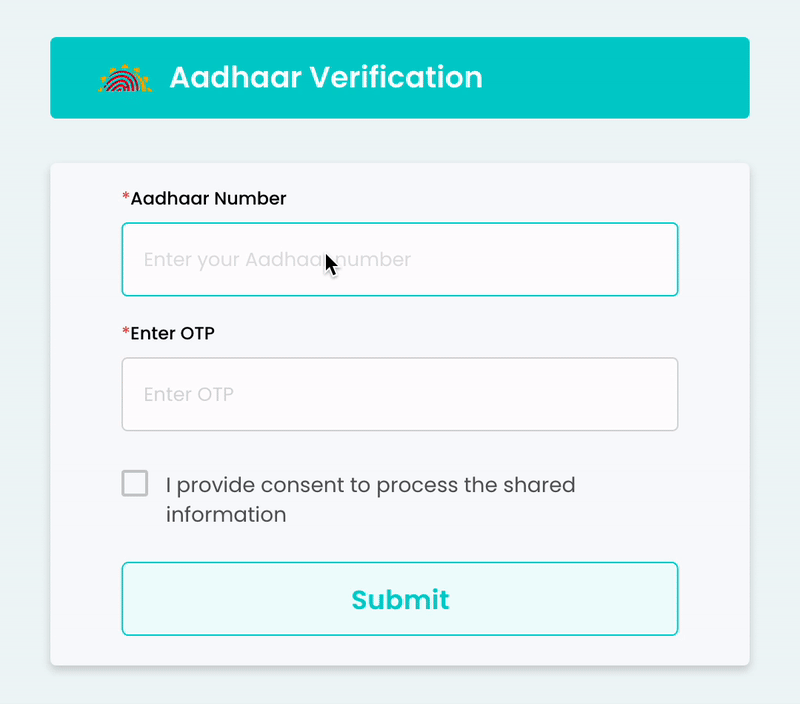Click the red asterisk before Enter OTP

pos(126,328)
